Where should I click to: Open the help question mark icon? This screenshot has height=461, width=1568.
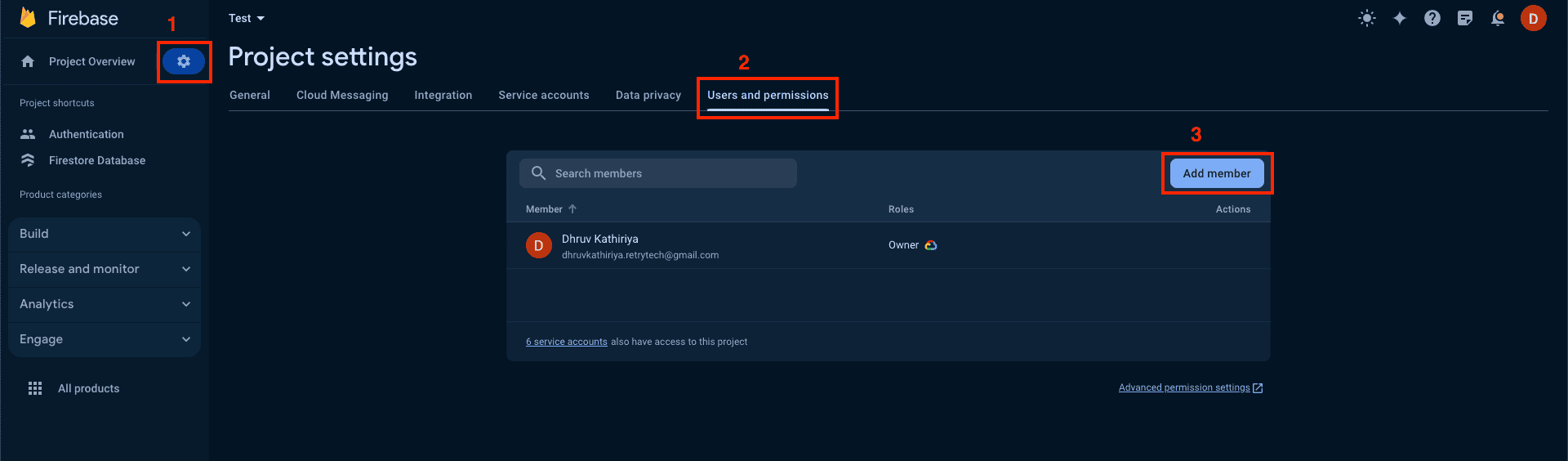tap(1432, 18)
